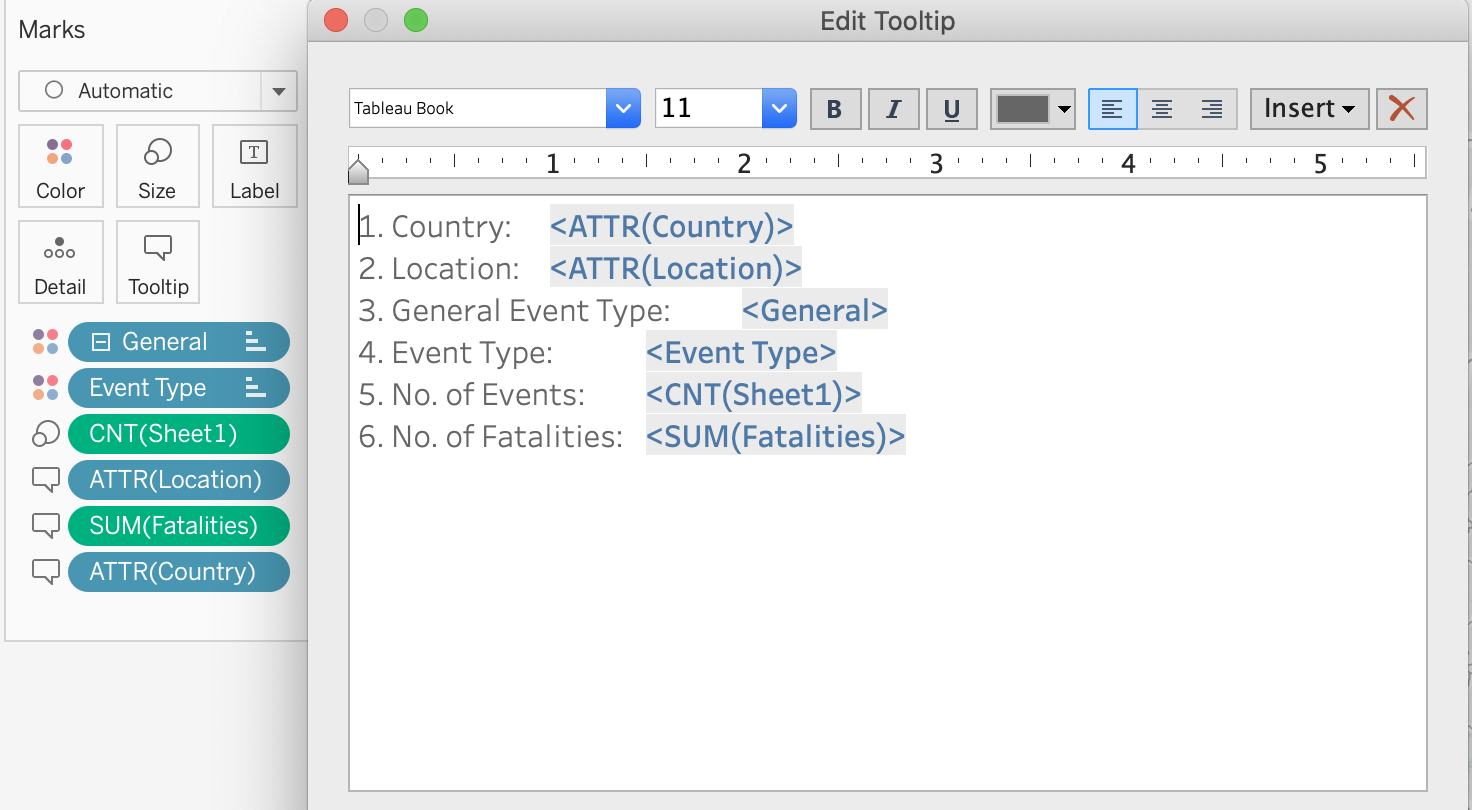1472x810 pixels.
Task: Toggle underline formatting
Action: click(951, 109)
